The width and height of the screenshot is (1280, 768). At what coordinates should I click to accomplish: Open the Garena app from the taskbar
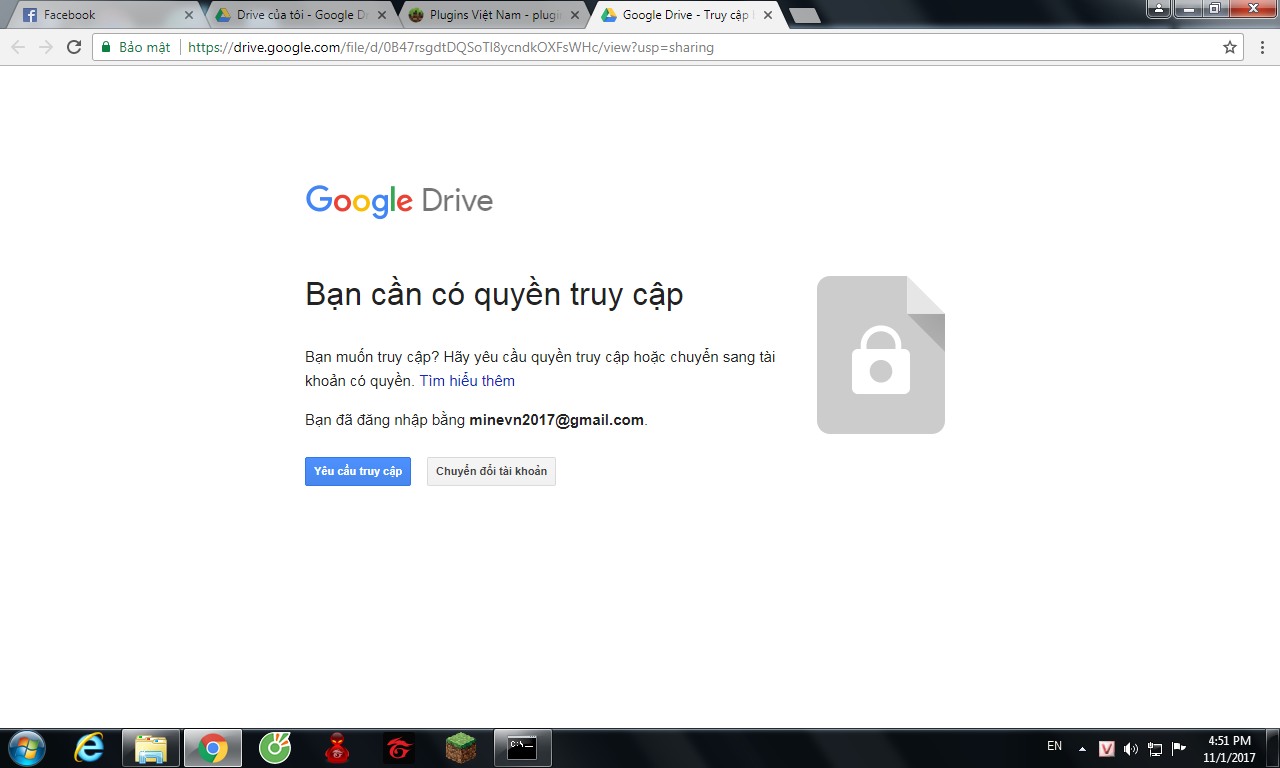[398, 748]
